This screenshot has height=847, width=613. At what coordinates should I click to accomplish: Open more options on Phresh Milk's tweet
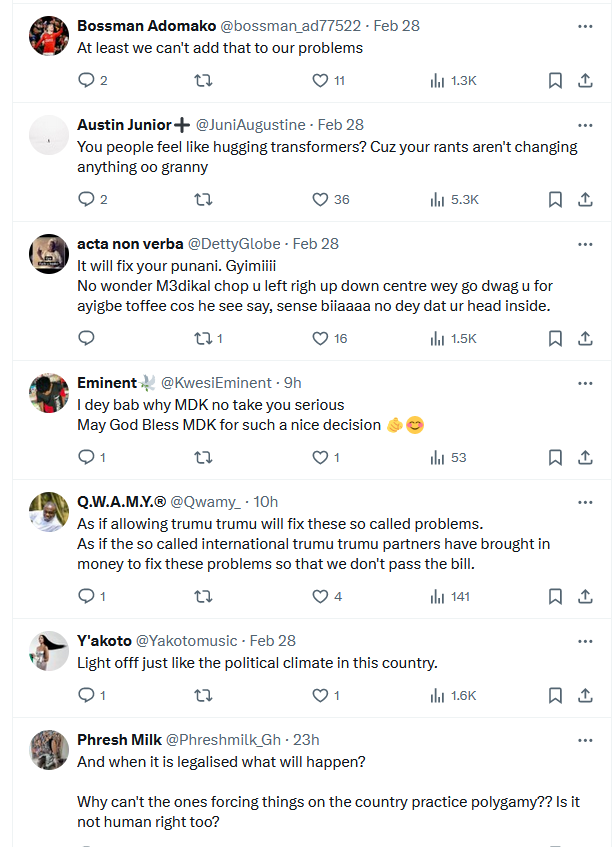pos(586,739)
